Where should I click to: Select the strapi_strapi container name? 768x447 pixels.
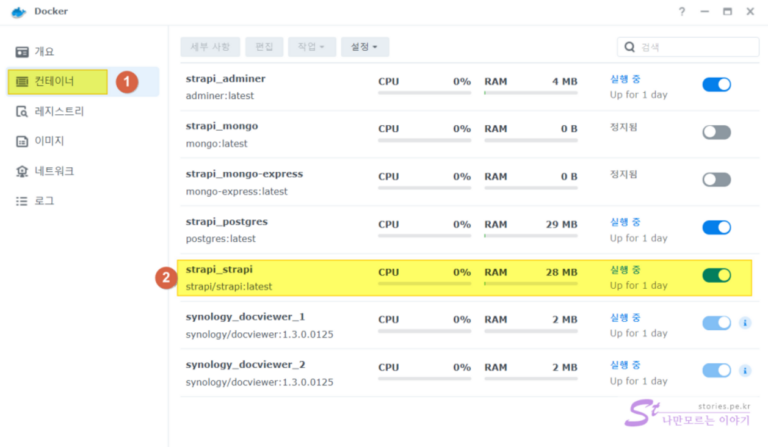[219, 269]
